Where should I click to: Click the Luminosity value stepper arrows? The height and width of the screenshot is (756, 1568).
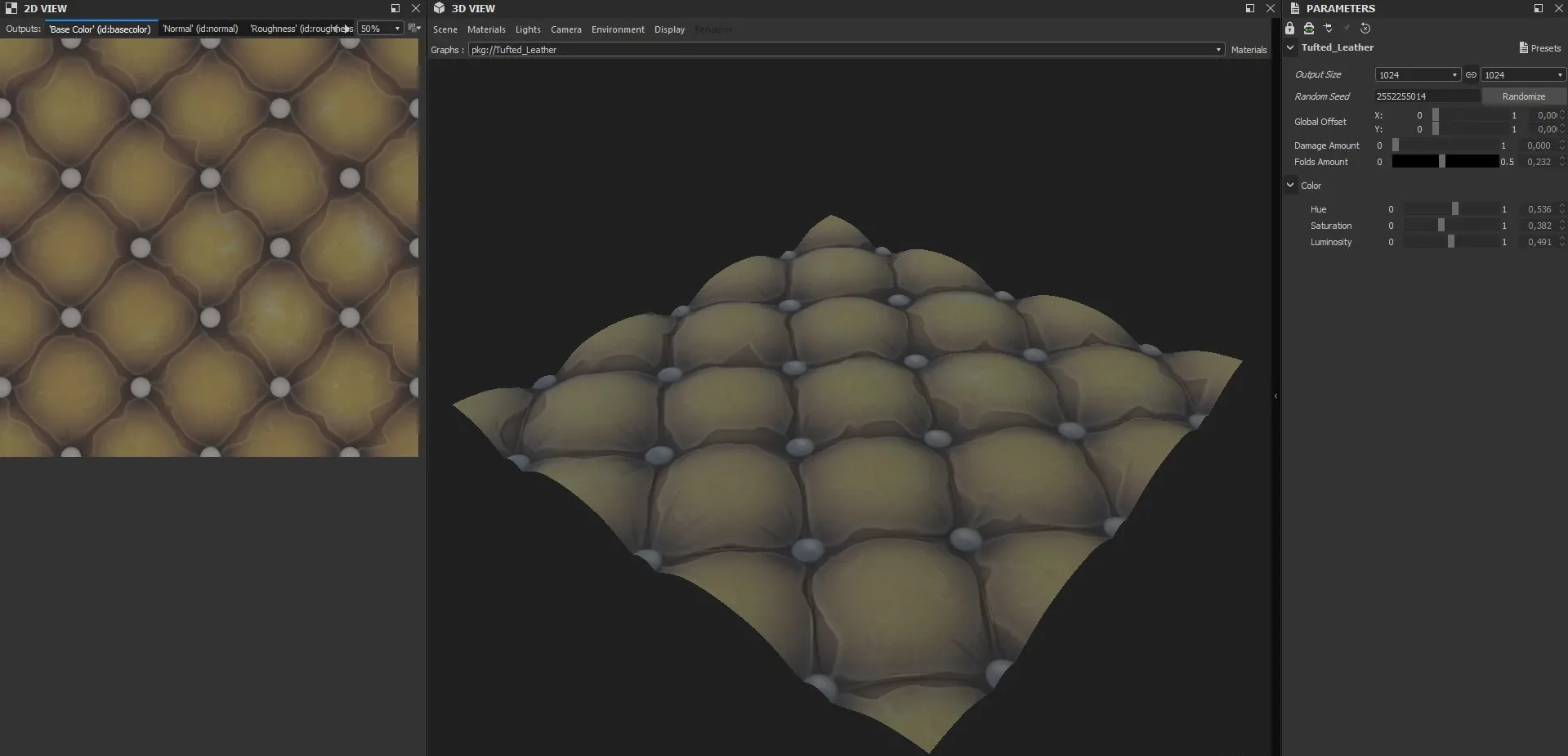point(1562,242)
